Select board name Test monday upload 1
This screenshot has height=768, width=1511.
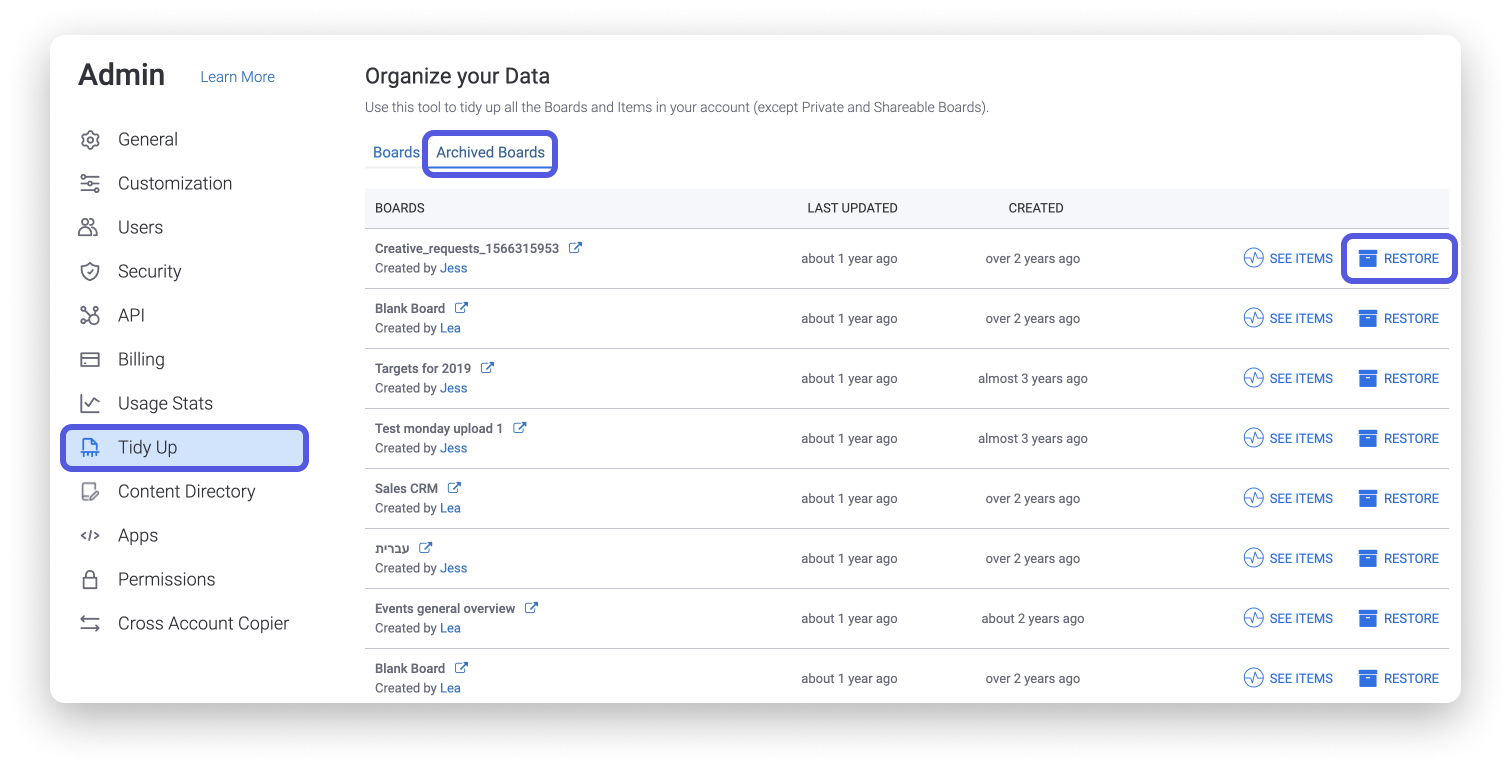(439, 428)
